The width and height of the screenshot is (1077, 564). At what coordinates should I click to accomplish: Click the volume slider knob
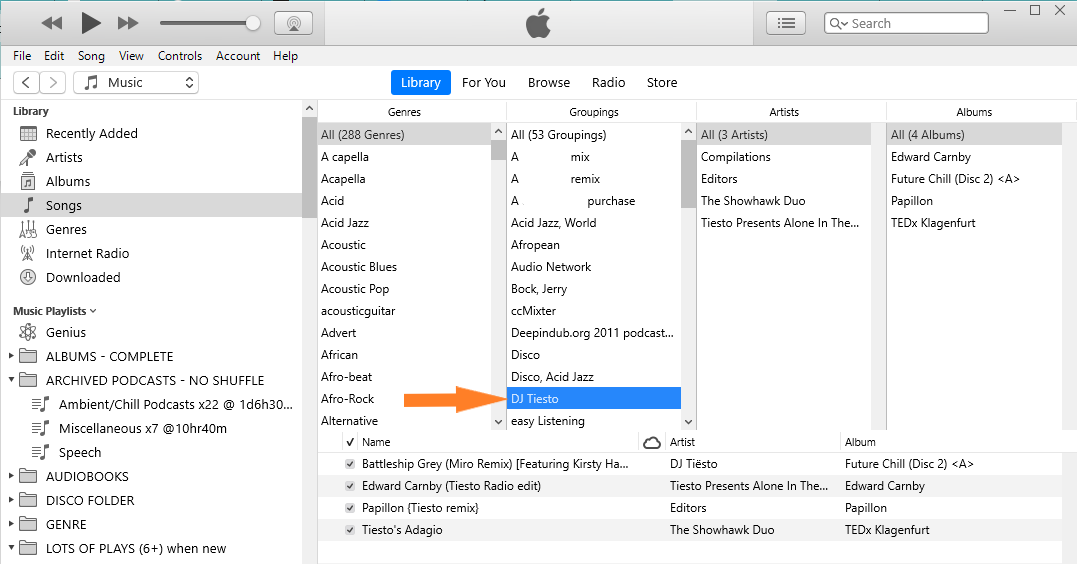(x=253, y=23)
